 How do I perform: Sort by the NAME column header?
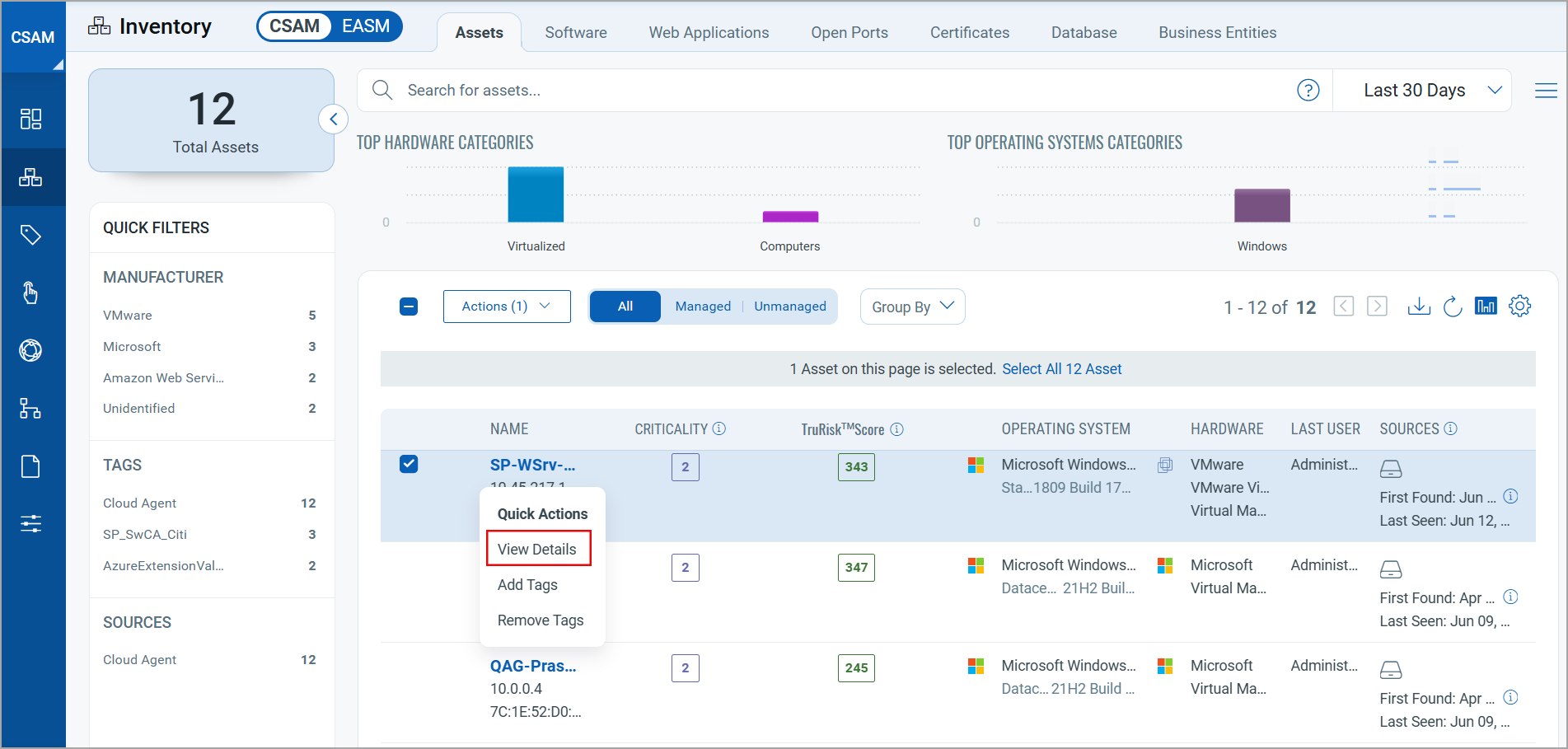point(509,428)
